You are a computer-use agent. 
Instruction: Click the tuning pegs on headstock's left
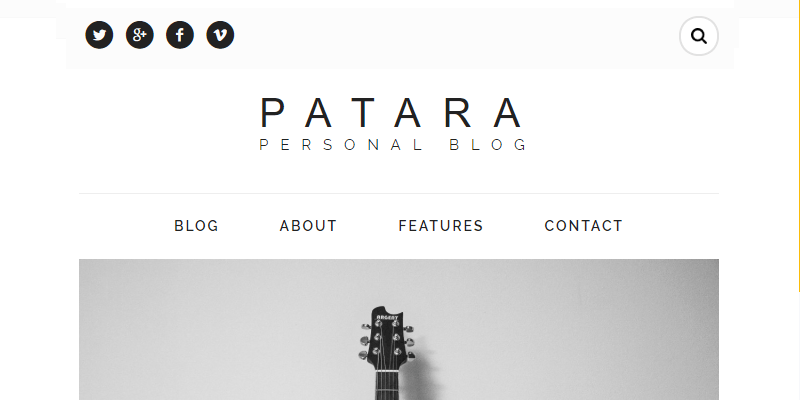pos(364,341)
